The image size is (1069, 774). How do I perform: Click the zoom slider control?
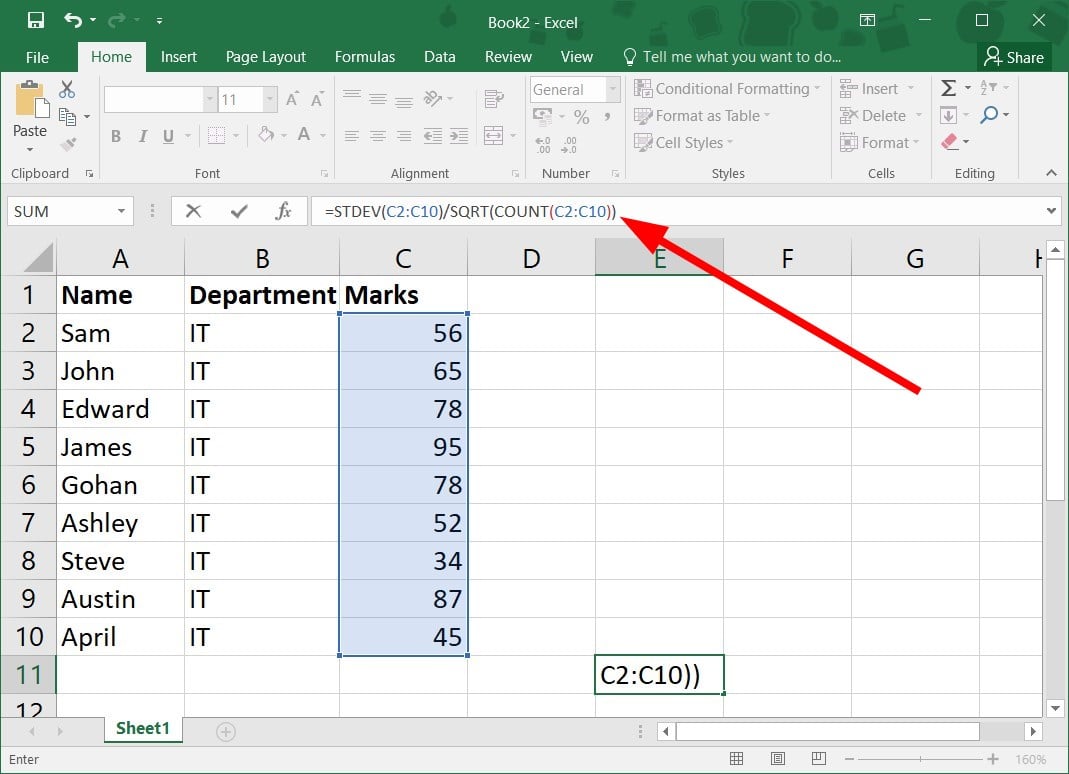920,759
